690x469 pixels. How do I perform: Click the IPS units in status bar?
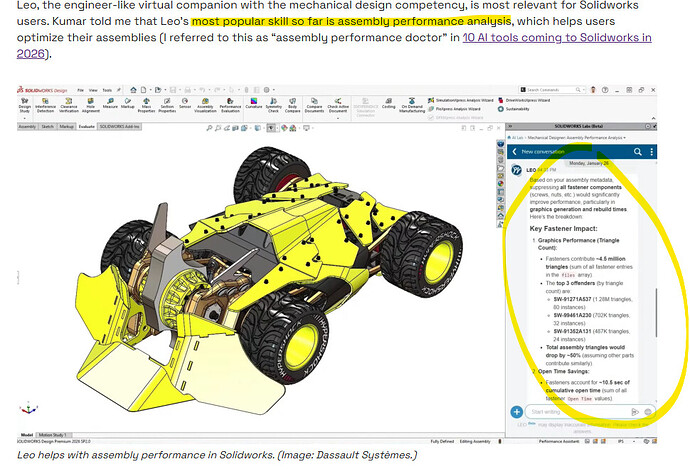tap(621, 441)
